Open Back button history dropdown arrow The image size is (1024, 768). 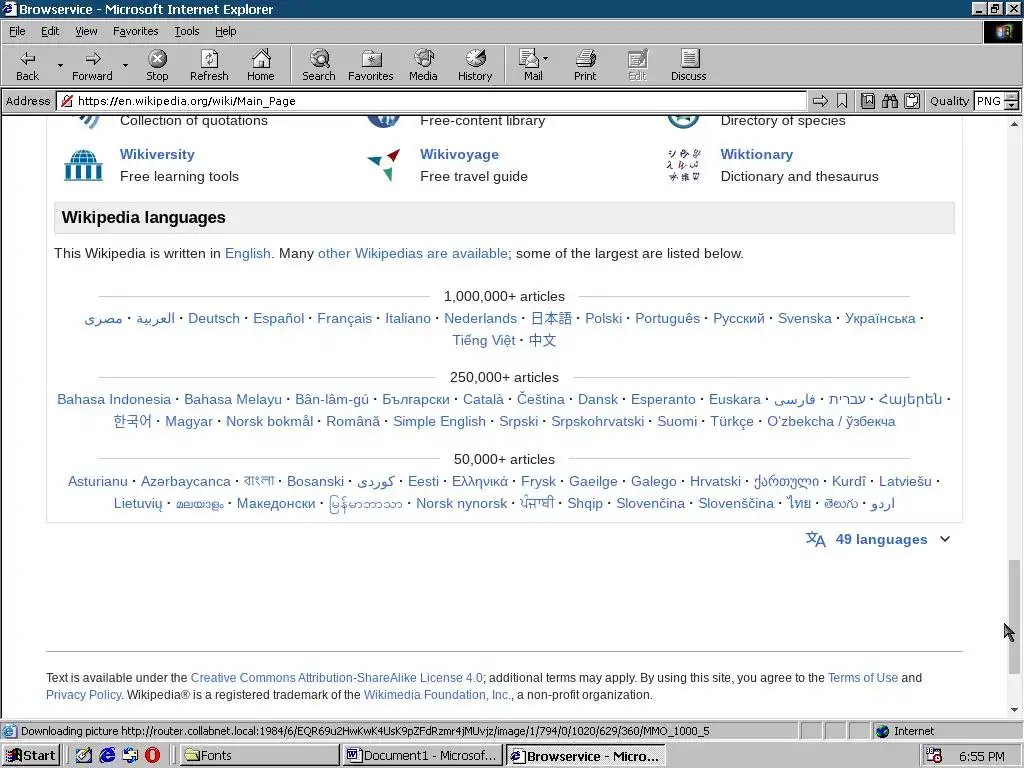(x=60, y=65)
